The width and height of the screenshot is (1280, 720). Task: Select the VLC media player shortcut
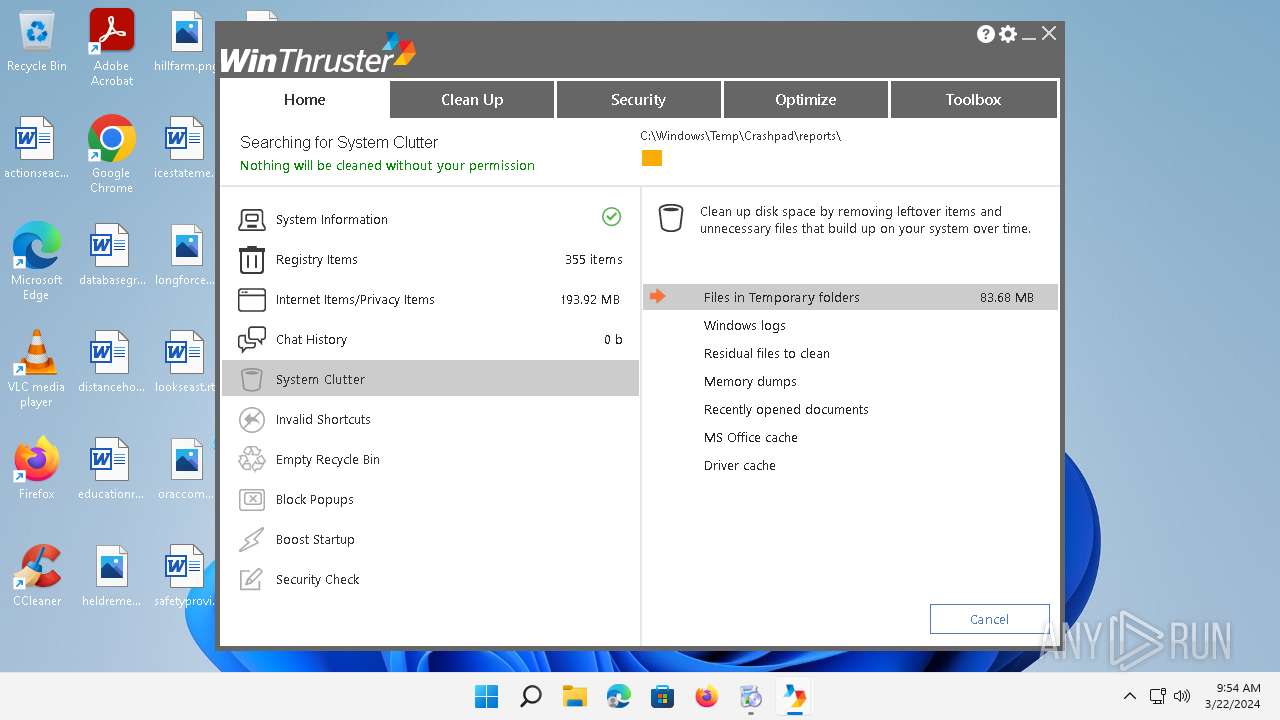pos(37,369)
